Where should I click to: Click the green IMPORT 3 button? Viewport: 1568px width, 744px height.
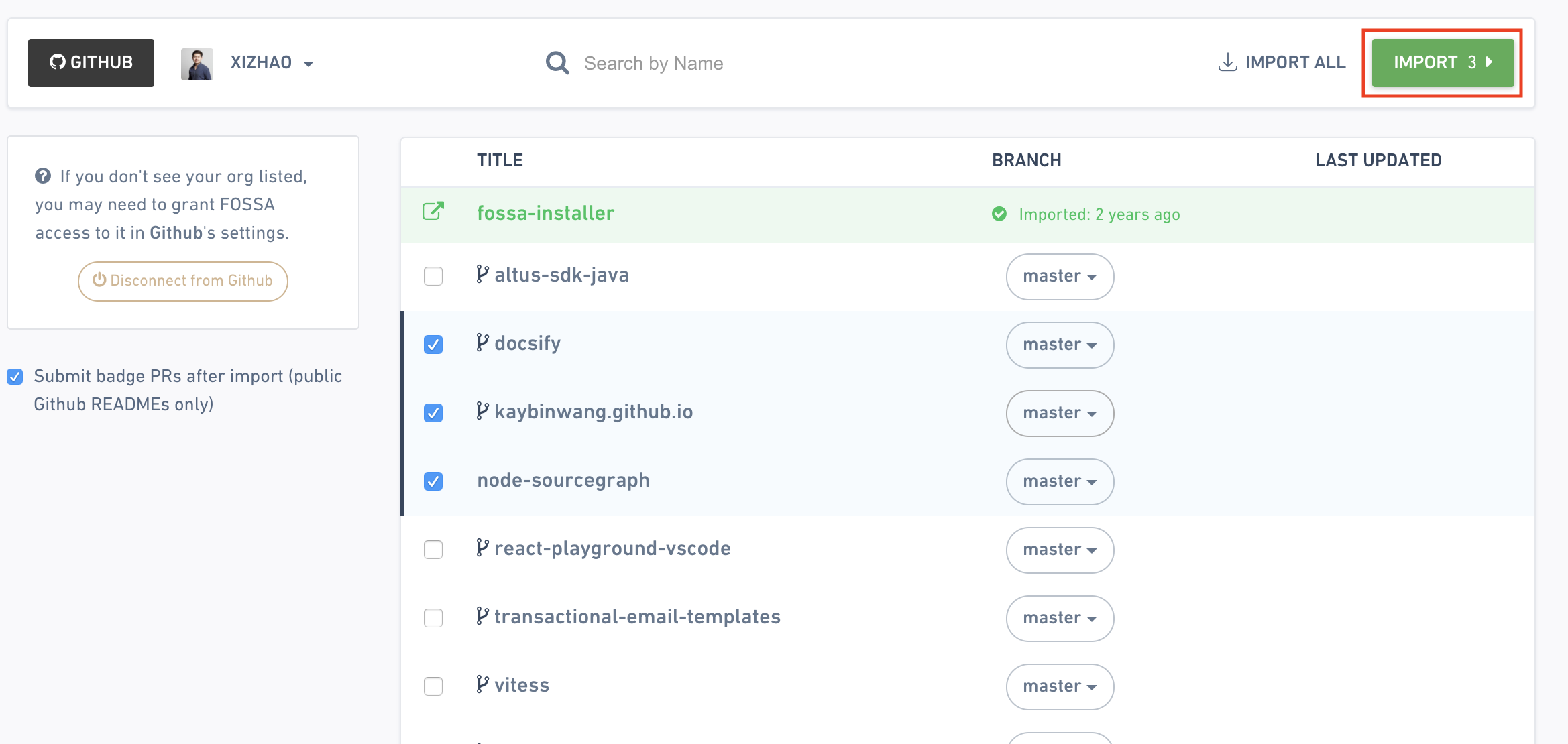(x=1443, y=63)
